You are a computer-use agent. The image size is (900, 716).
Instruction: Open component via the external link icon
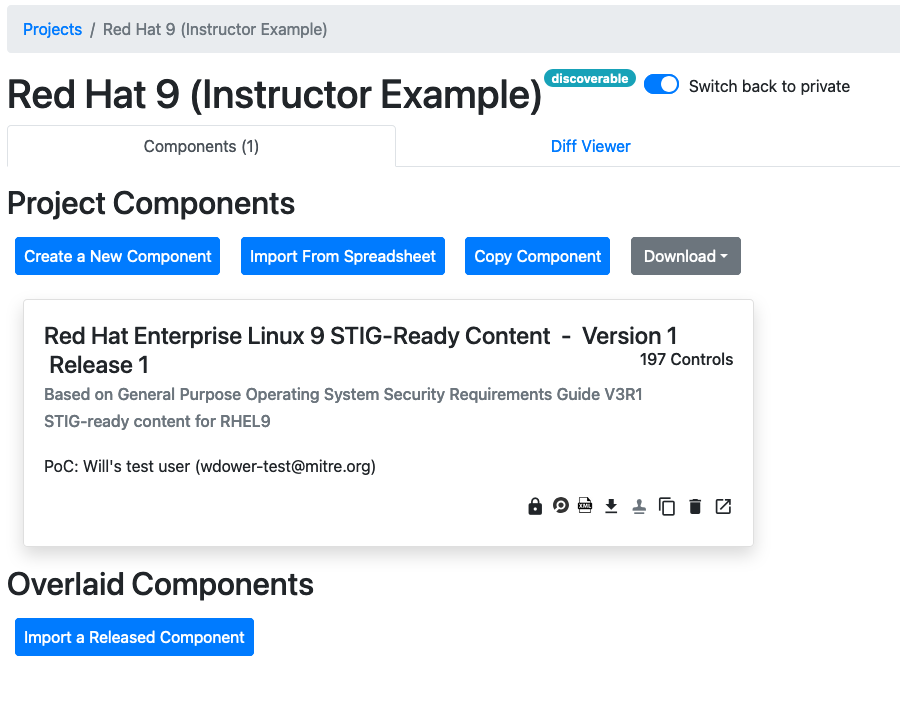click(x=723, y=507)
